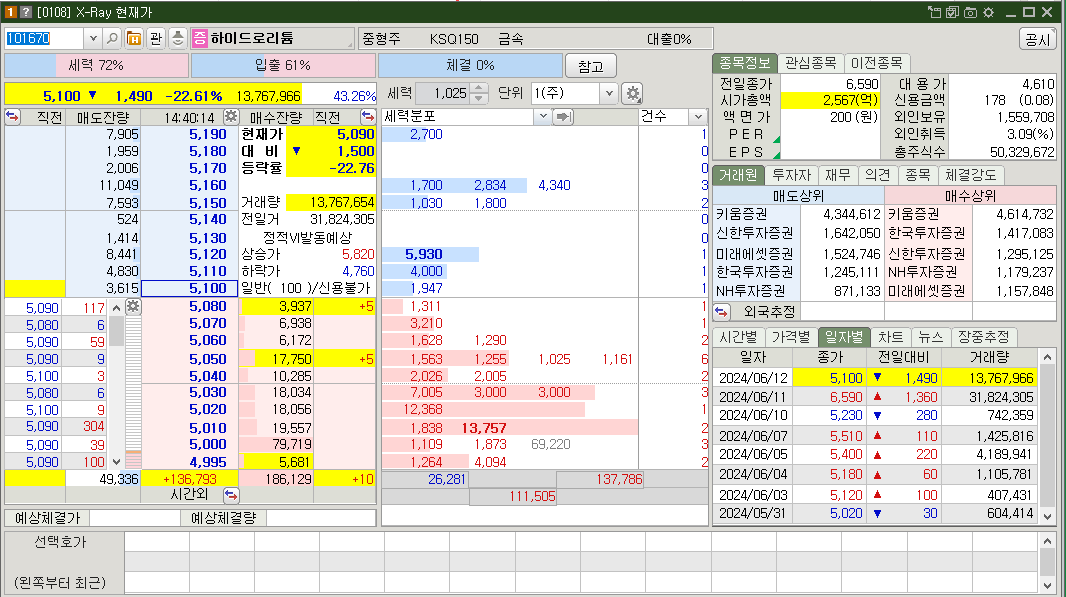Click the stock code input field 101670
Image resolution: width=1066 pixels, height=597 pixels.
point(44,38)
